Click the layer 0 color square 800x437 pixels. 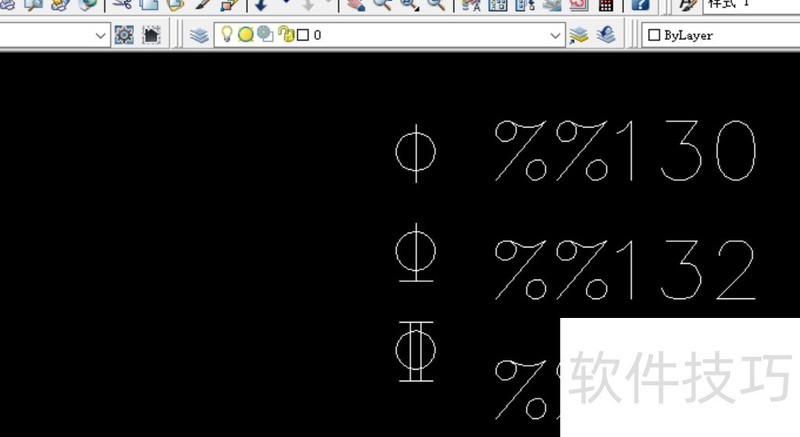coord(303,35)
